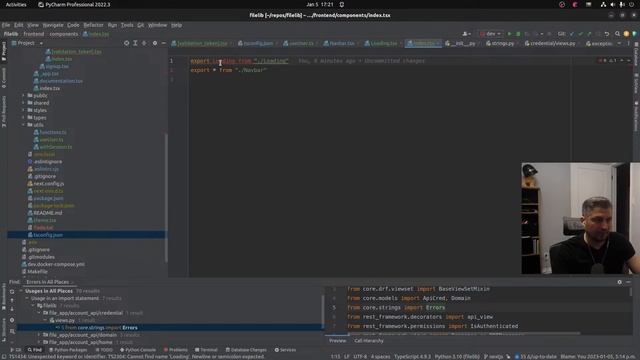
Task: Open the Services tool window
Action: (x=285, y=350)
